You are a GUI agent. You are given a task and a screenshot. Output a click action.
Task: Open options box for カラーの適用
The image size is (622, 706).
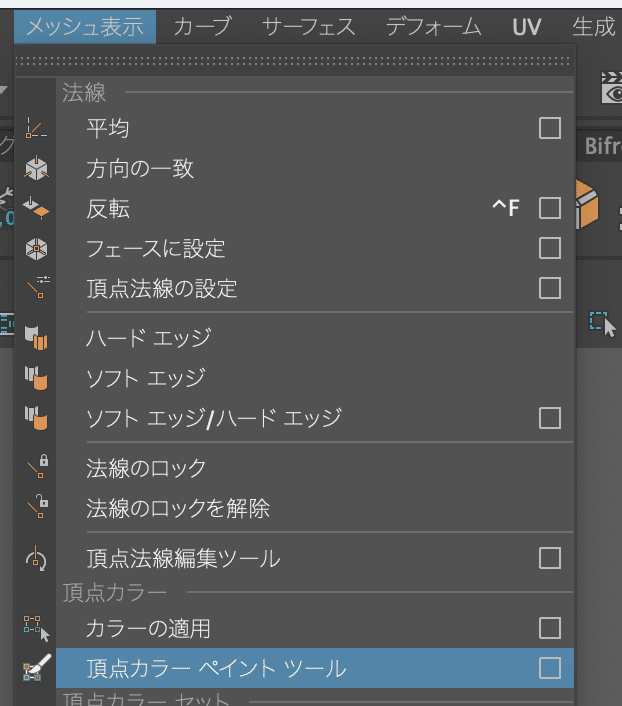550,628
